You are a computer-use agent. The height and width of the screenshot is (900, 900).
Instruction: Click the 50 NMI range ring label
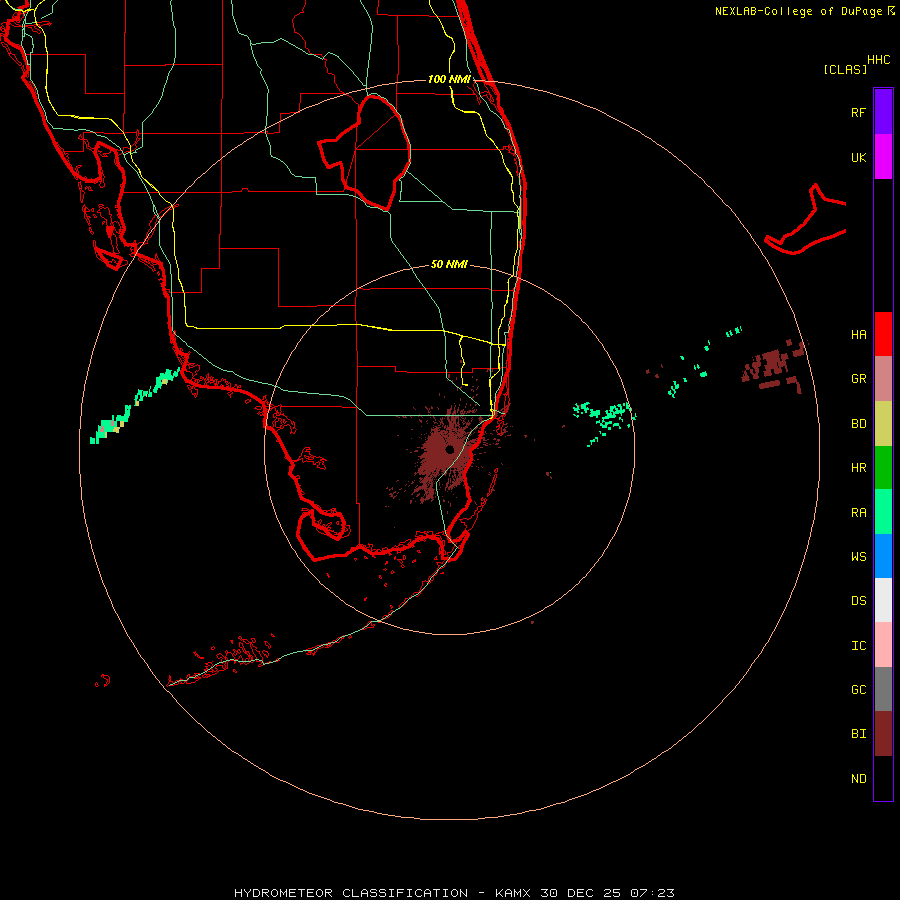click(449, 264)
